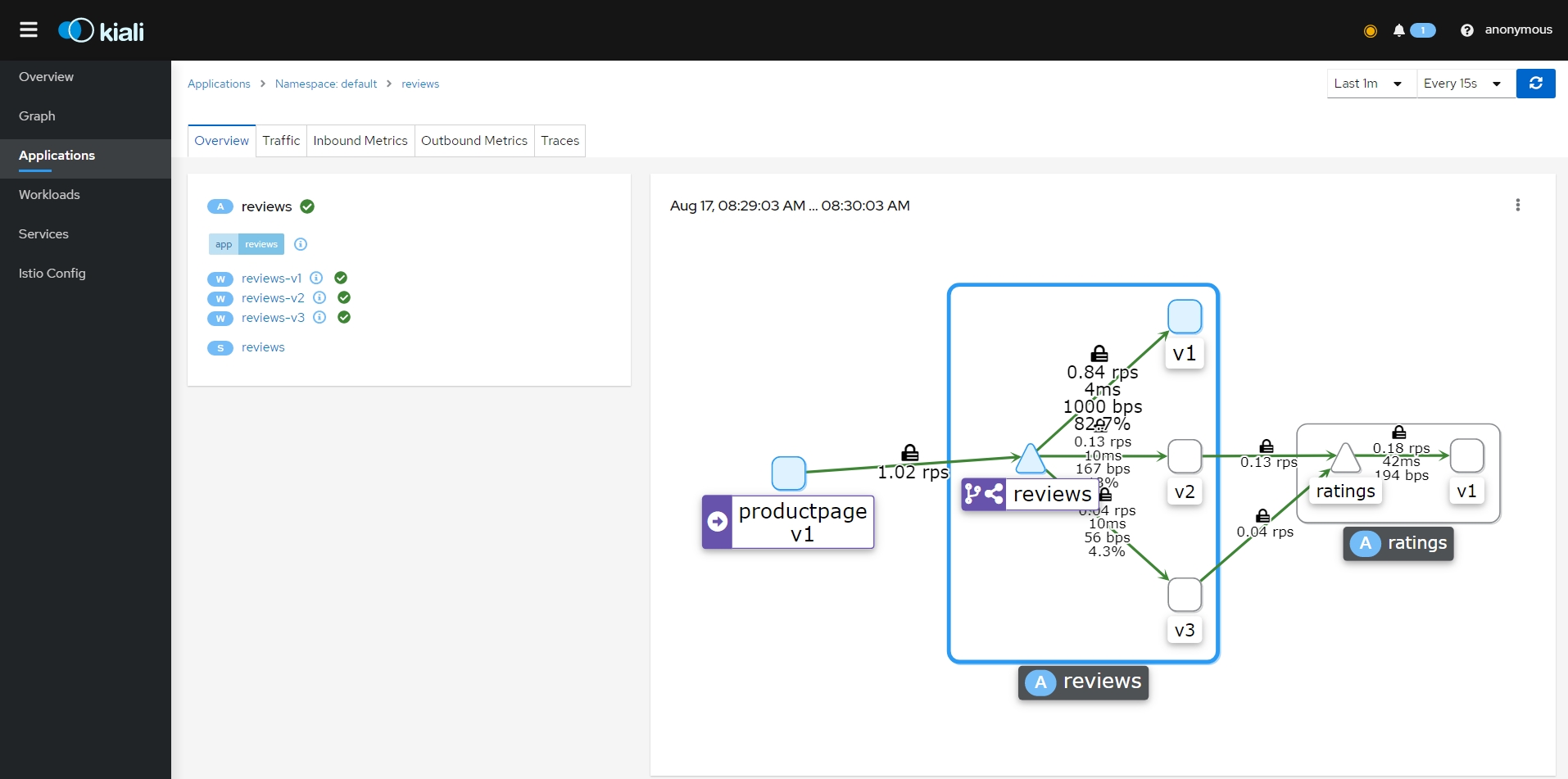Select the productpage v1 graph node
This screenshot has width=1568, height=779.
pyautogui.click(x=788, y=473)
